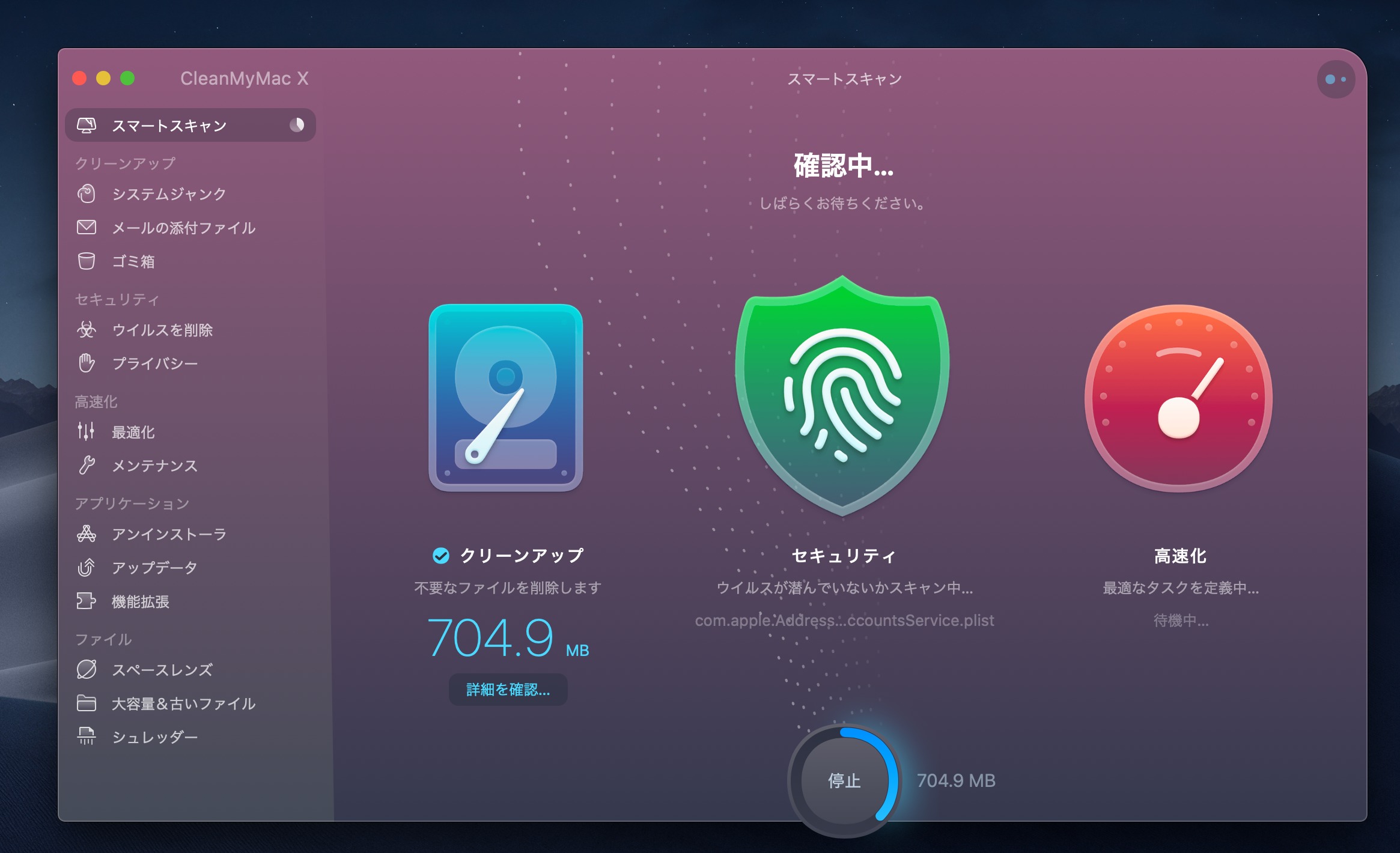
Task: Click the システムジャンク icon
Action: pyautogui.click(x=87, y=193)
